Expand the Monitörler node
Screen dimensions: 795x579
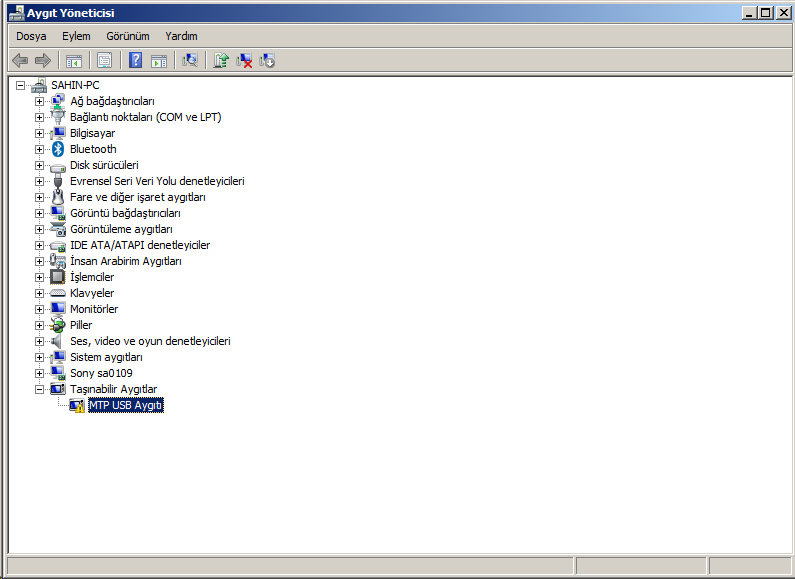click(x=39, y=309)
